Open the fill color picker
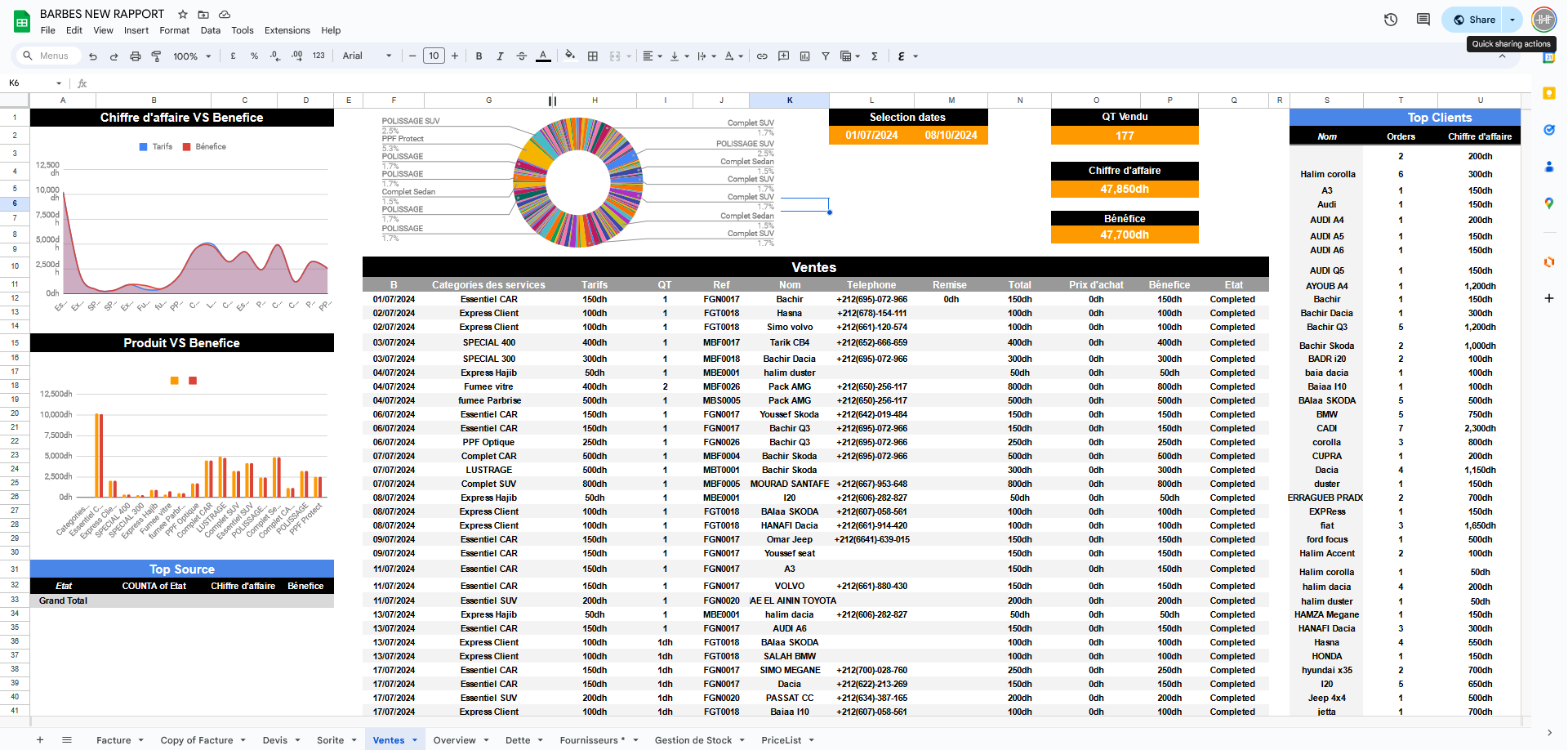Viewport: 1568px width, 750px height. (x=570, y=56)
